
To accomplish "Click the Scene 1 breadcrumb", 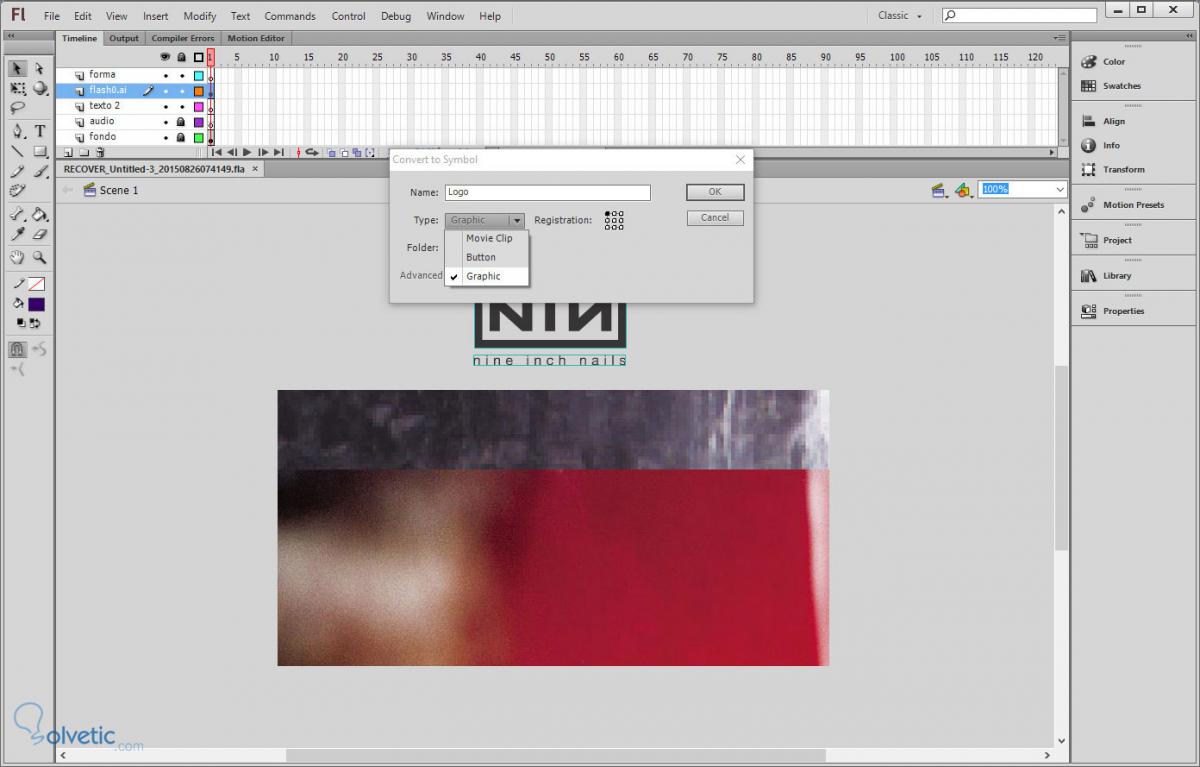I will click(x=111, y=190).
